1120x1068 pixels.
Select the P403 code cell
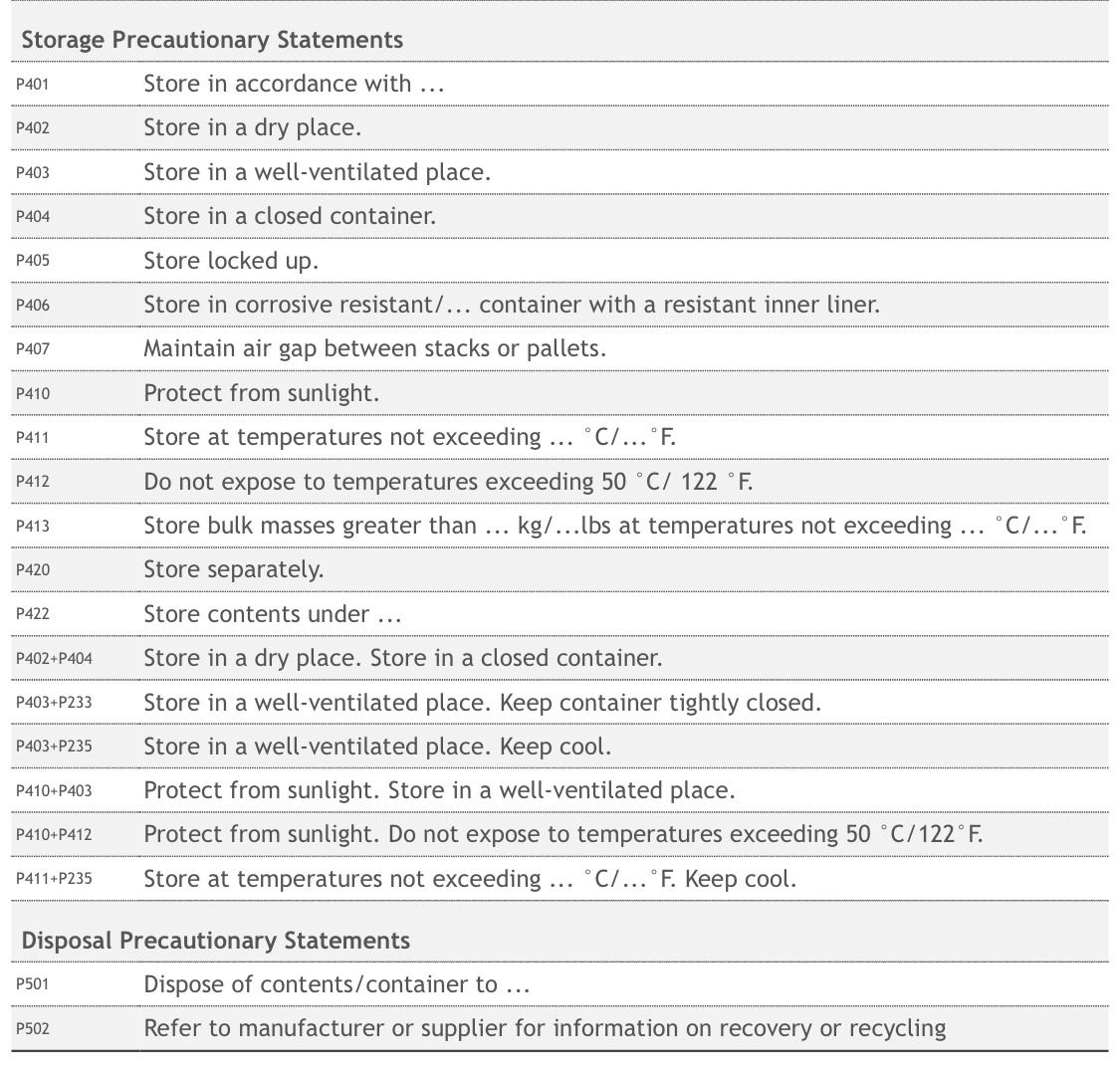click(32, 173)
